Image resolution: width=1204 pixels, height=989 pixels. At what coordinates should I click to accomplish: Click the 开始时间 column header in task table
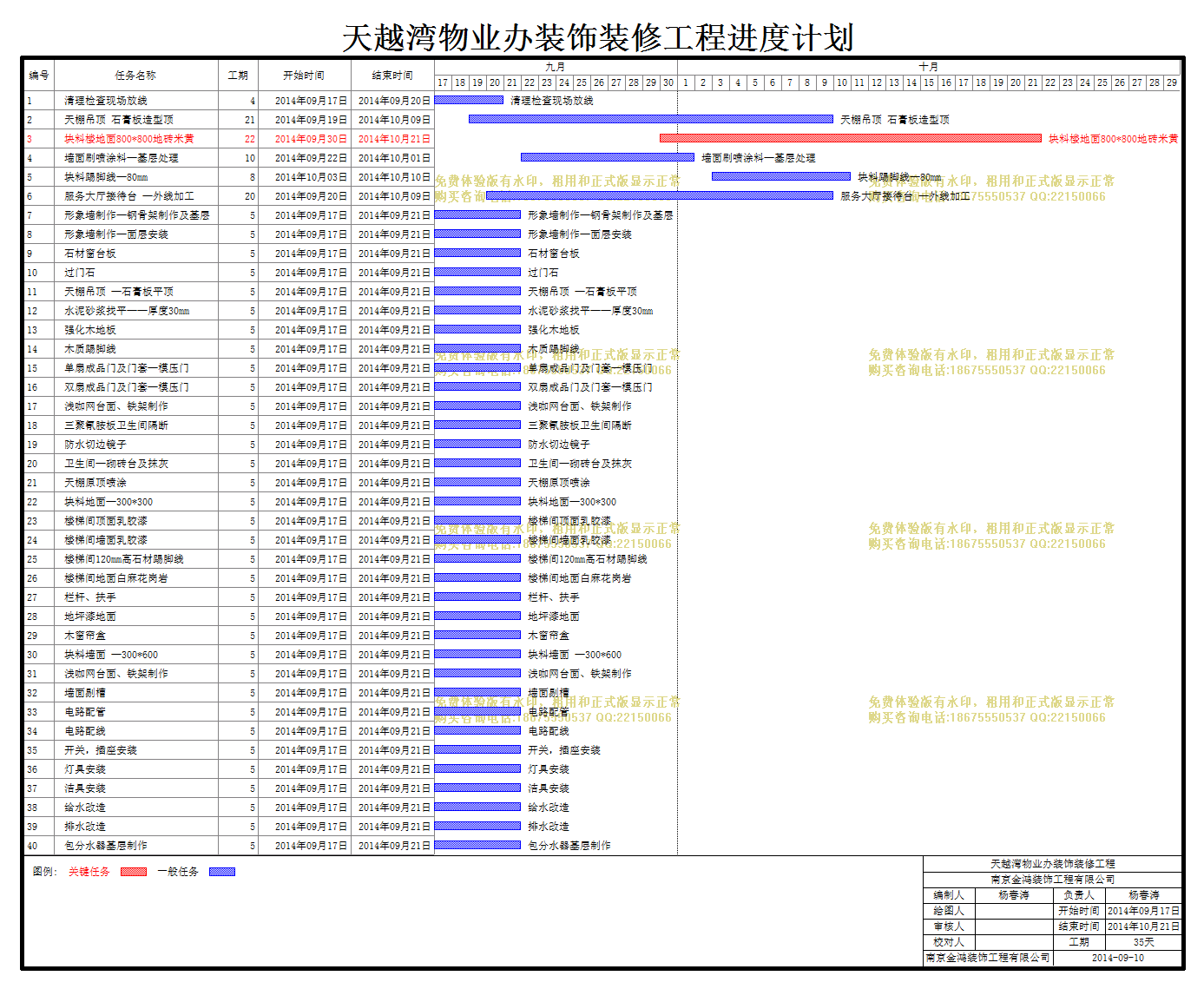pyautogui.click(x=304, y=76)
